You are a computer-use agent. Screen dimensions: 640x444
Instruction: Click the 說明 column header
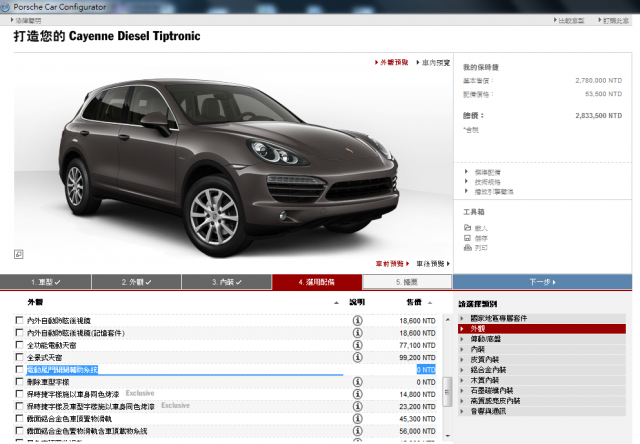click(x=357, y=302)
